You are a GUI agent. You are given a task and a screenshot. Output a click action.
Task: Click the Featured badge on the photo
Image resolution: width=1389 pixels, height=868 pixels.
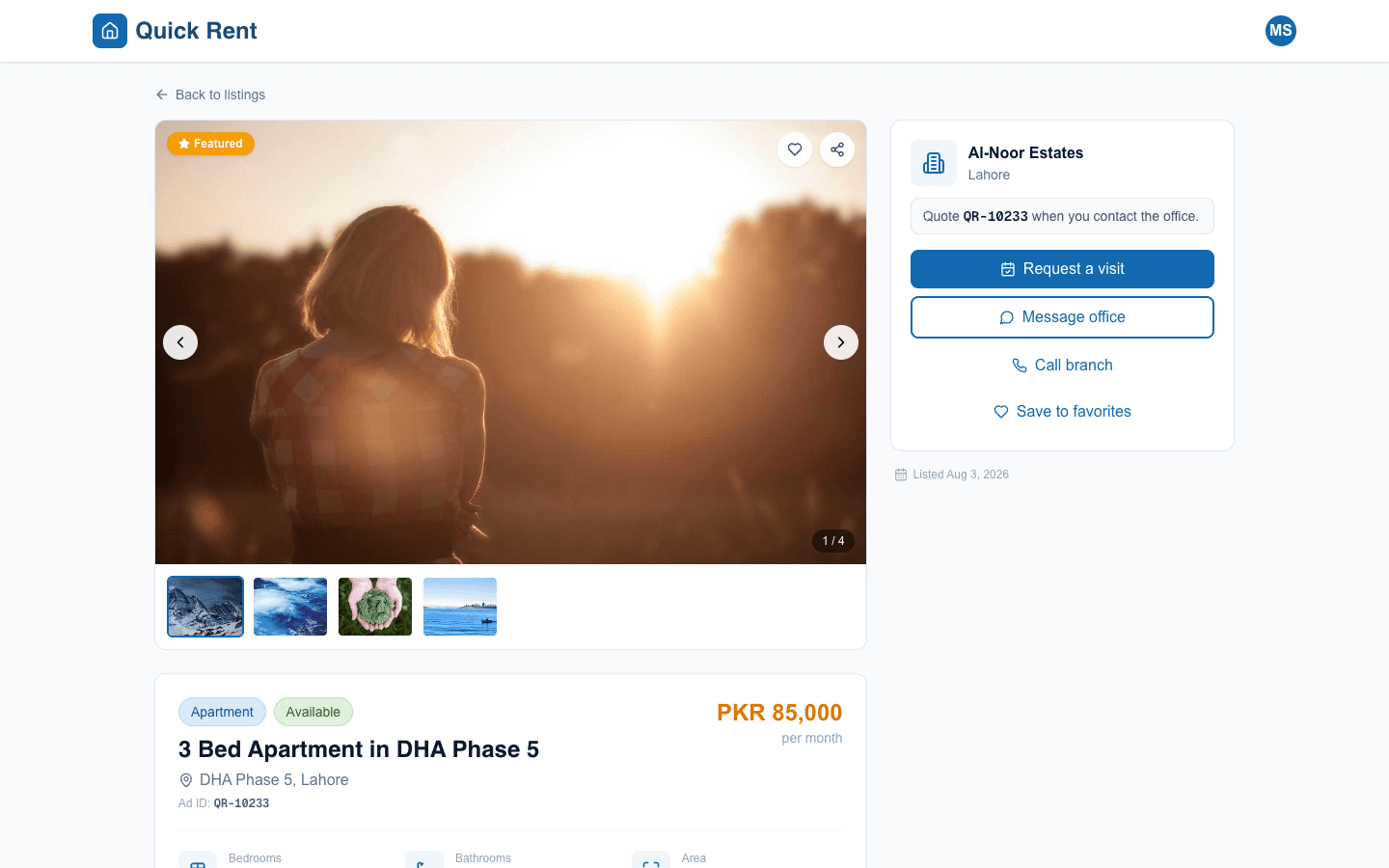point(210,144)
